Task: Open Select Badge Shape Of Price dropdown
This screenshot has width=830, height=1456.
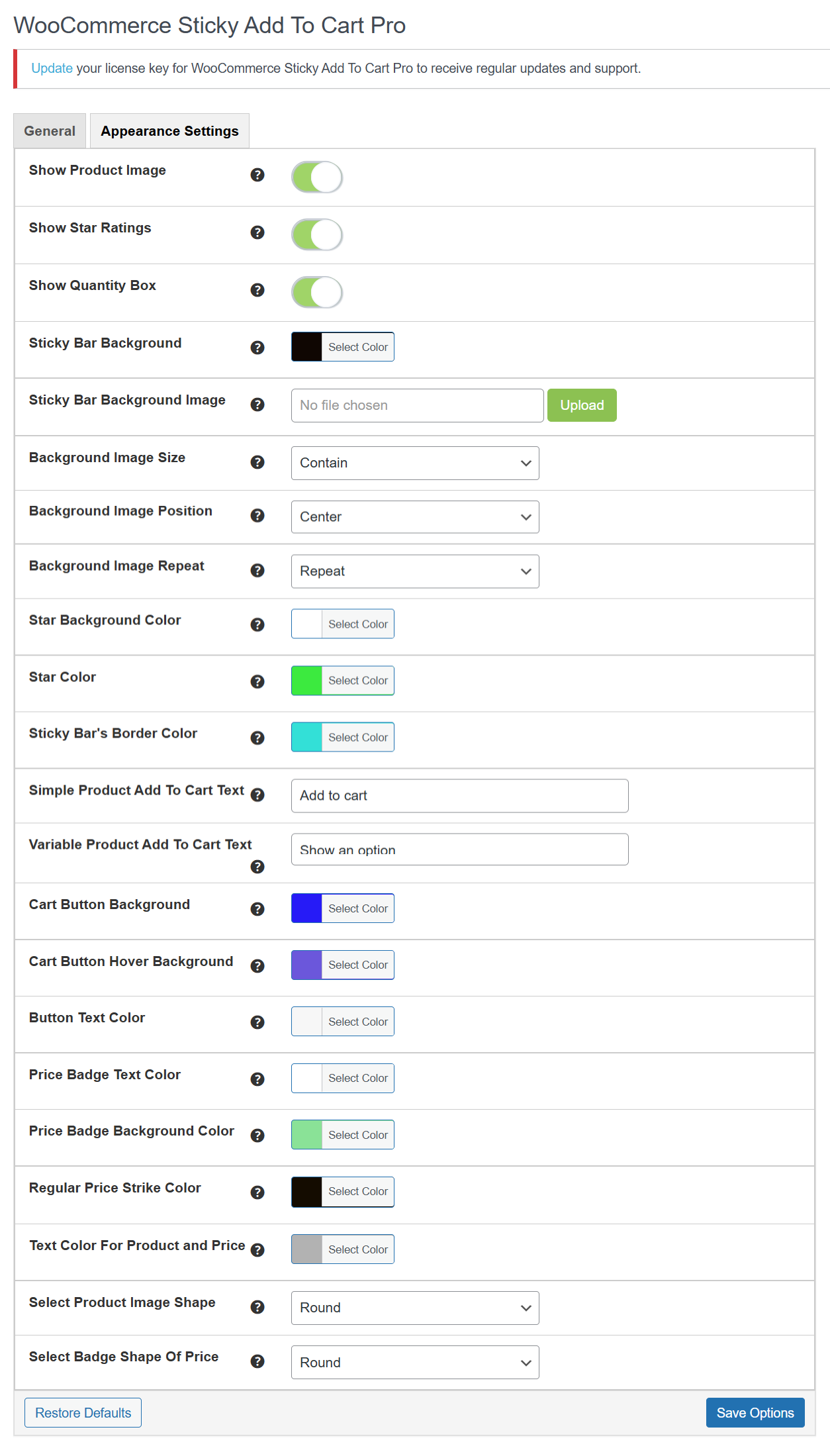Action: pyautogui.click(x=415, y=1363)
